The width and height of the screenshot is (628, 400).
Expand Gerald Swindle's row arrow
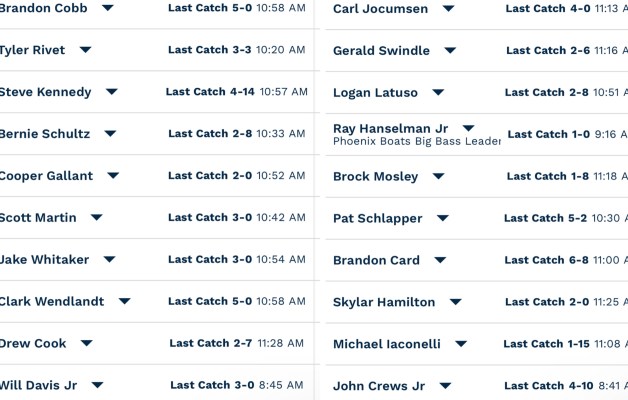click(450, 51)
